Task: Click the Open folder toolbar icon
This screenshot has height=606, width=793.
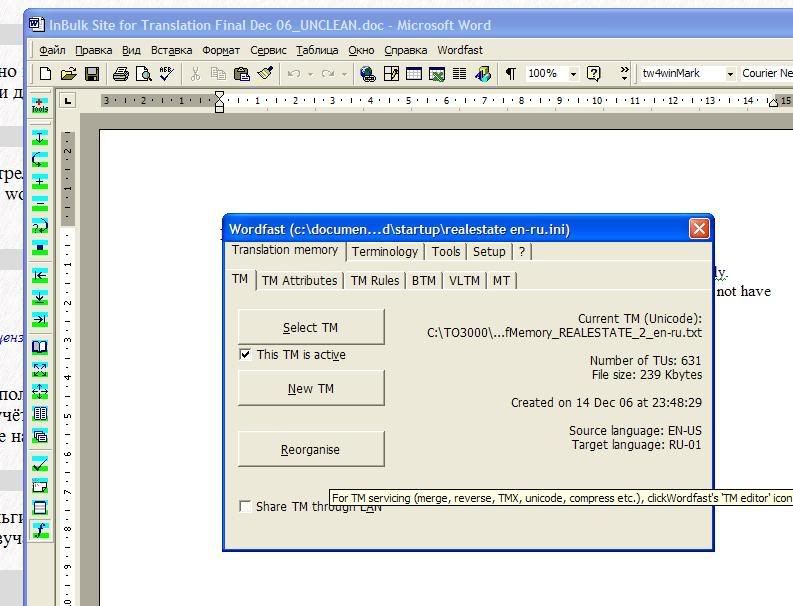Action: 68,74
